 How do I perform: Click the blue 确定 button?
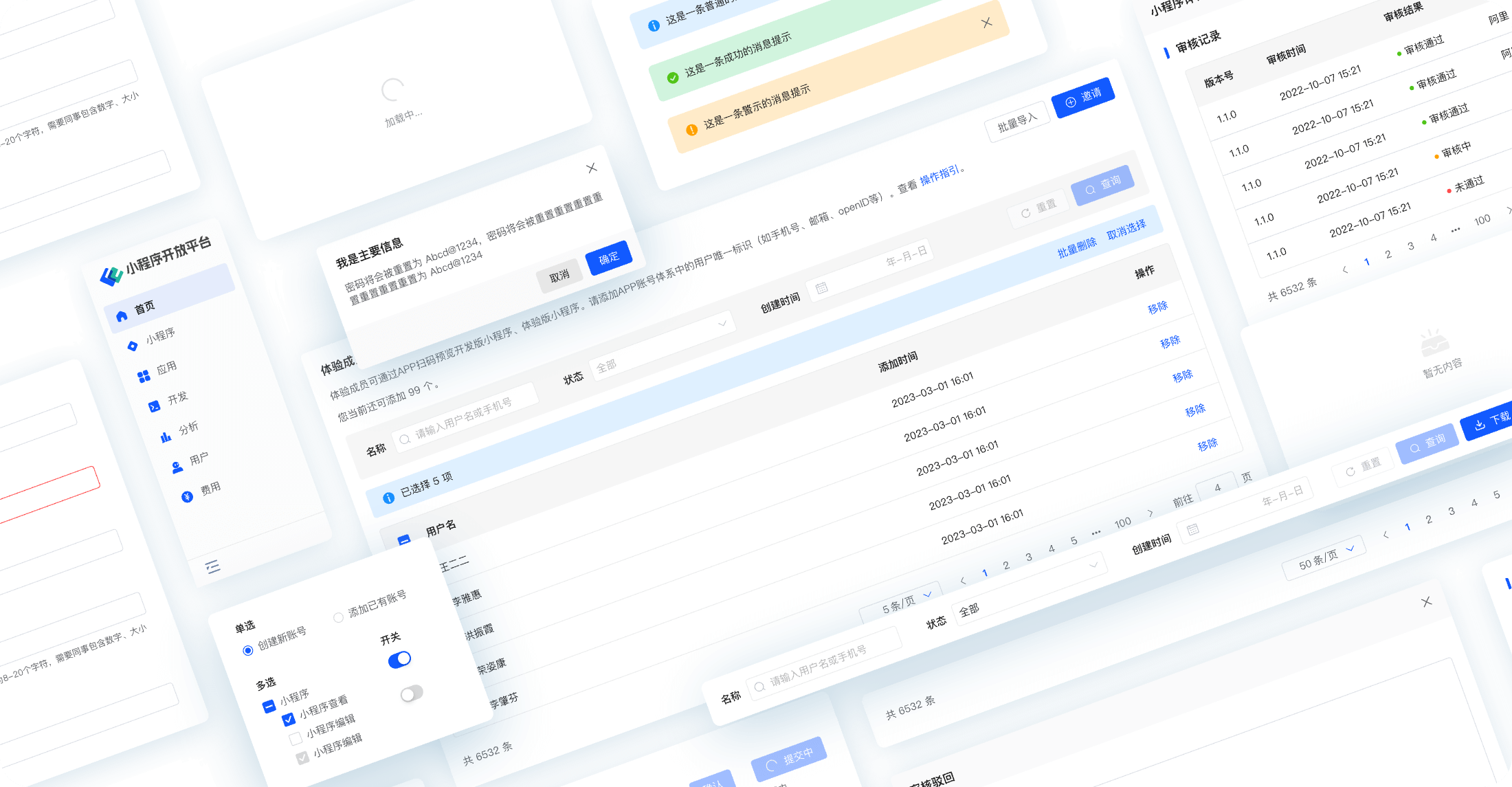click(608, 258)
